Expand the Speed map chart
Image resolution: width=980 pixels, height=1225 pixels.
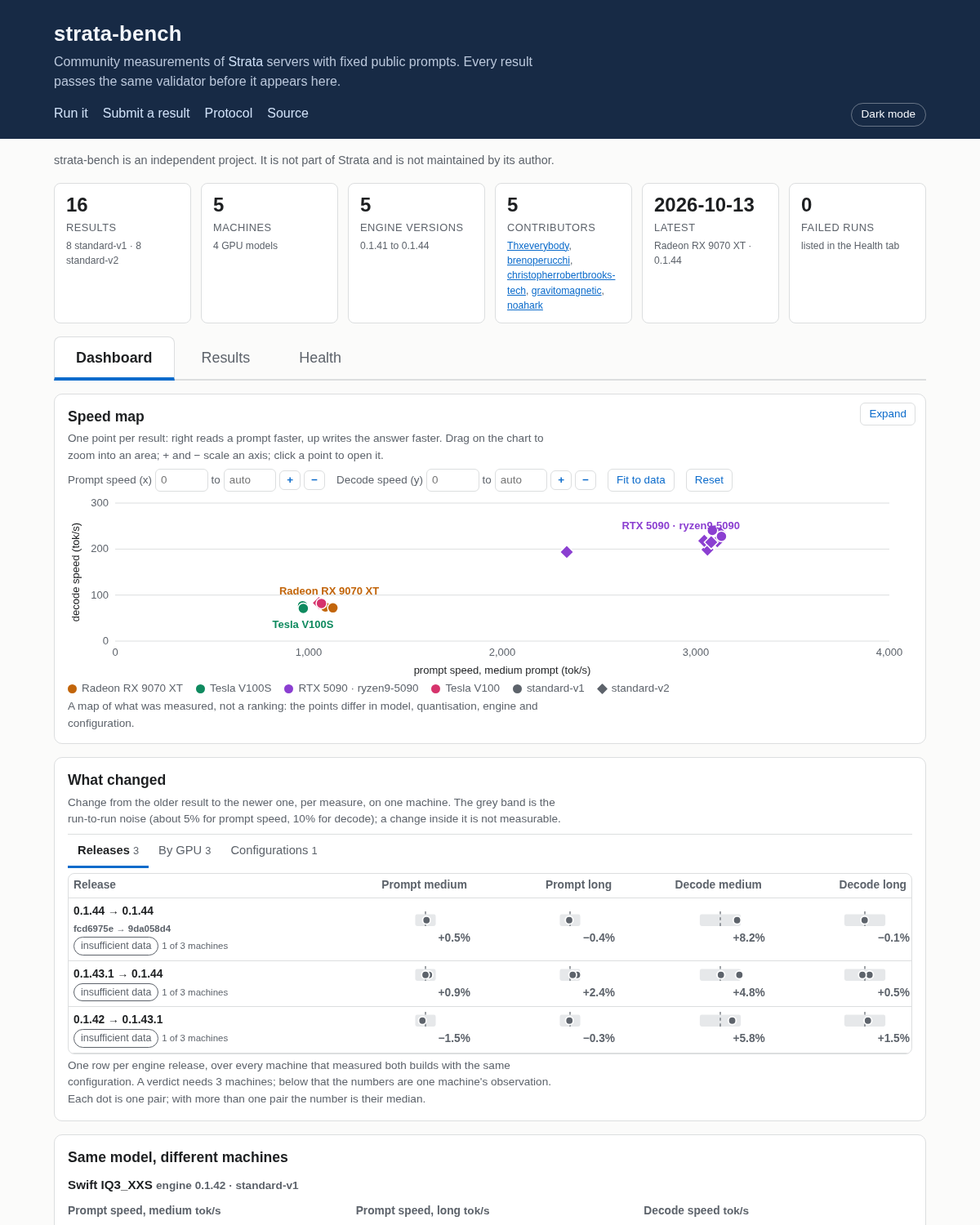pyautogui.click(x=888, y=414)
